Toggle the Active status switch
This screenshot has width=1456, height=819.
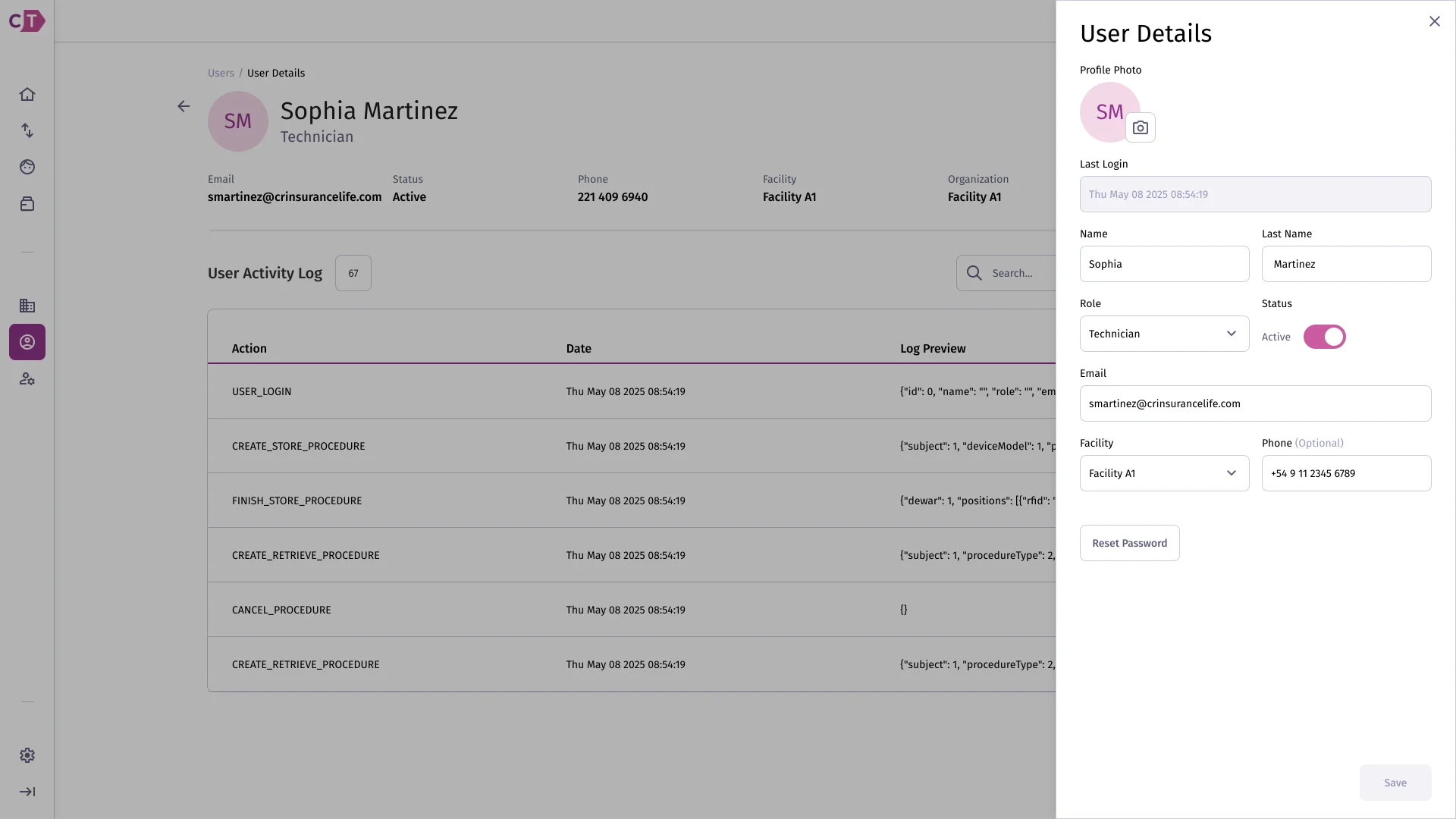(1324, 337)
